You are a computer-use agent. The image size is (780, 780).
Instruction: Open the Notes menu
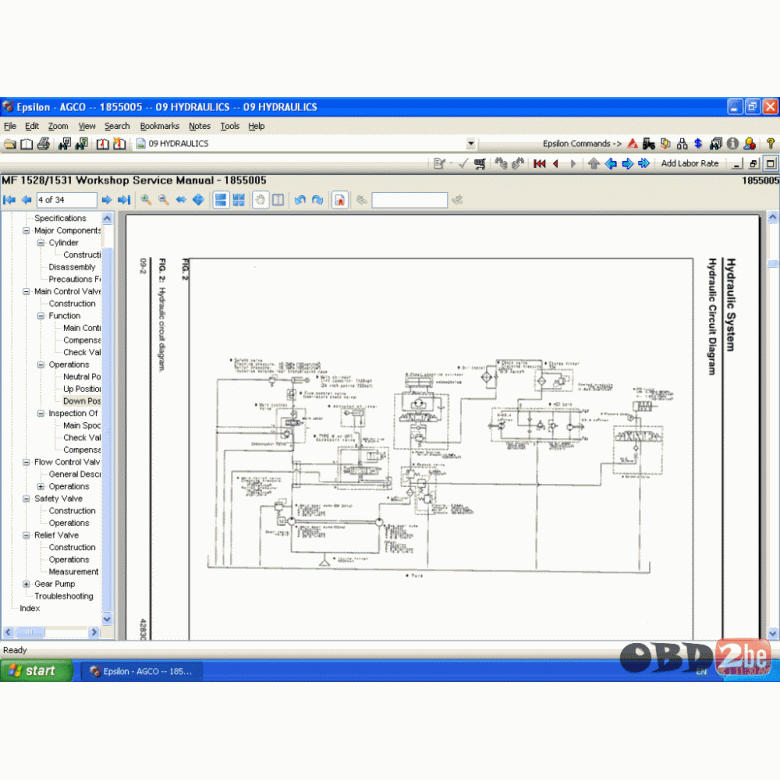point(199,126)
